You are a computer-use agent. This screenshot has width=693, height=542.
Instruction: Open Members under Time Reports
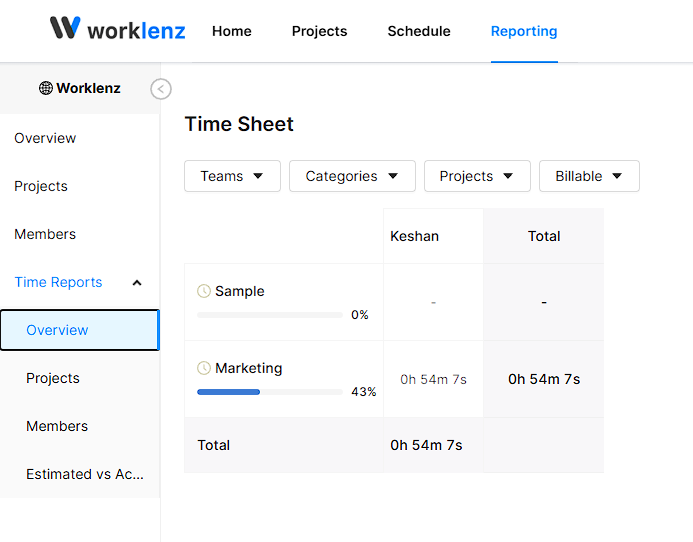click(57, 426)
